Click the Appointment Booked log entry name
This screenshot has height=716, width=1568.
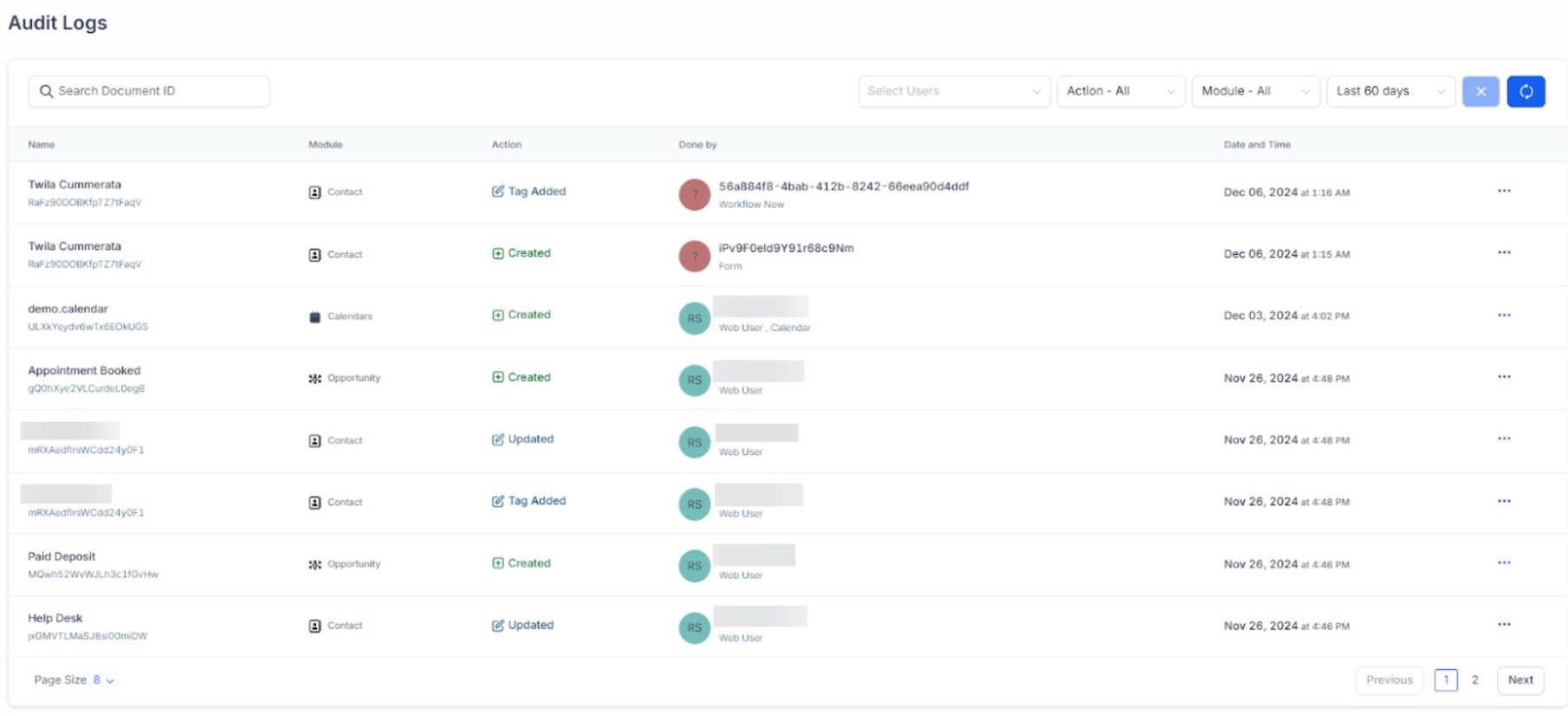pyautogui.click(x=84, y=371)
